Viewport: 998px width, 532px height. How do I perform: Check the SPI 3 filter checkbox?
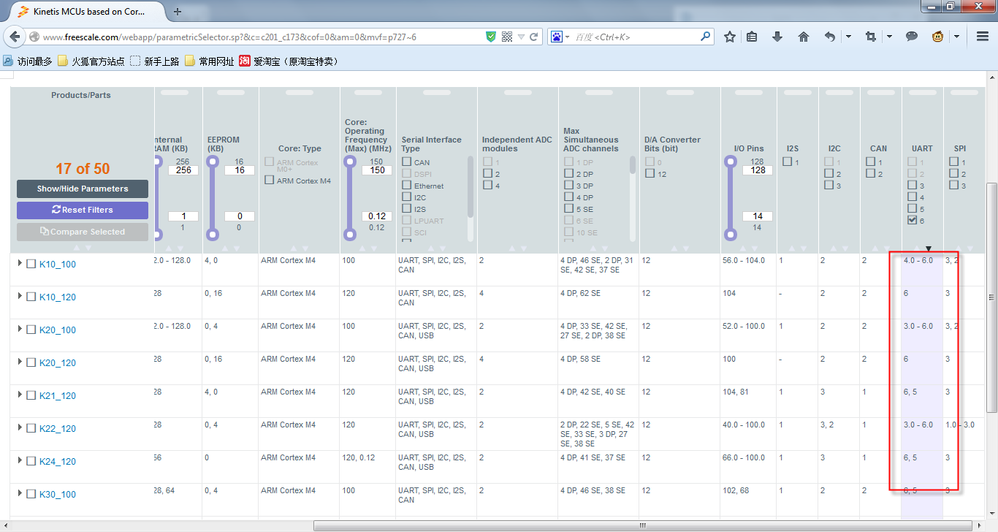click(953, 185)
